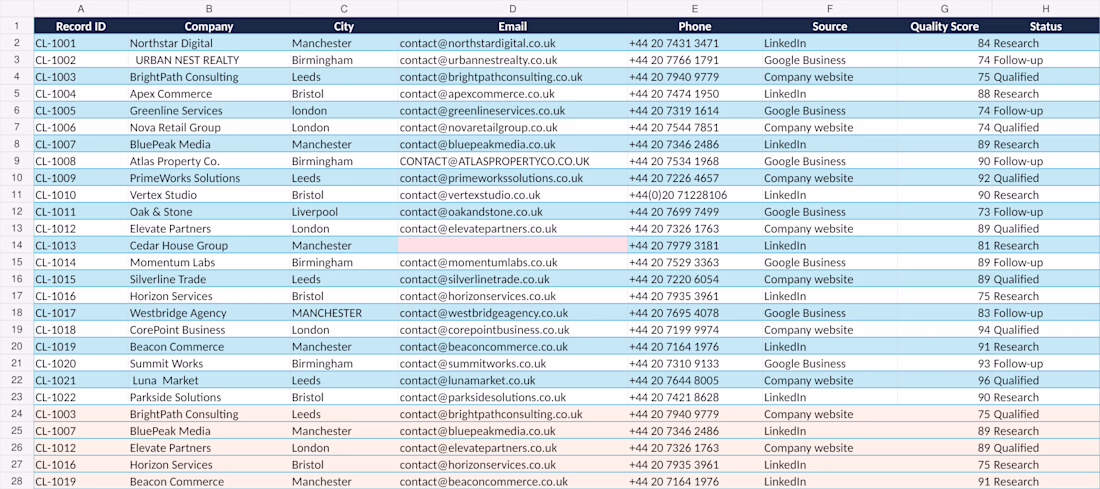The width and height of the screenshot is (1100, 489).
Task: Select cell 'Apex Commerce'
Action: point(209,94)
